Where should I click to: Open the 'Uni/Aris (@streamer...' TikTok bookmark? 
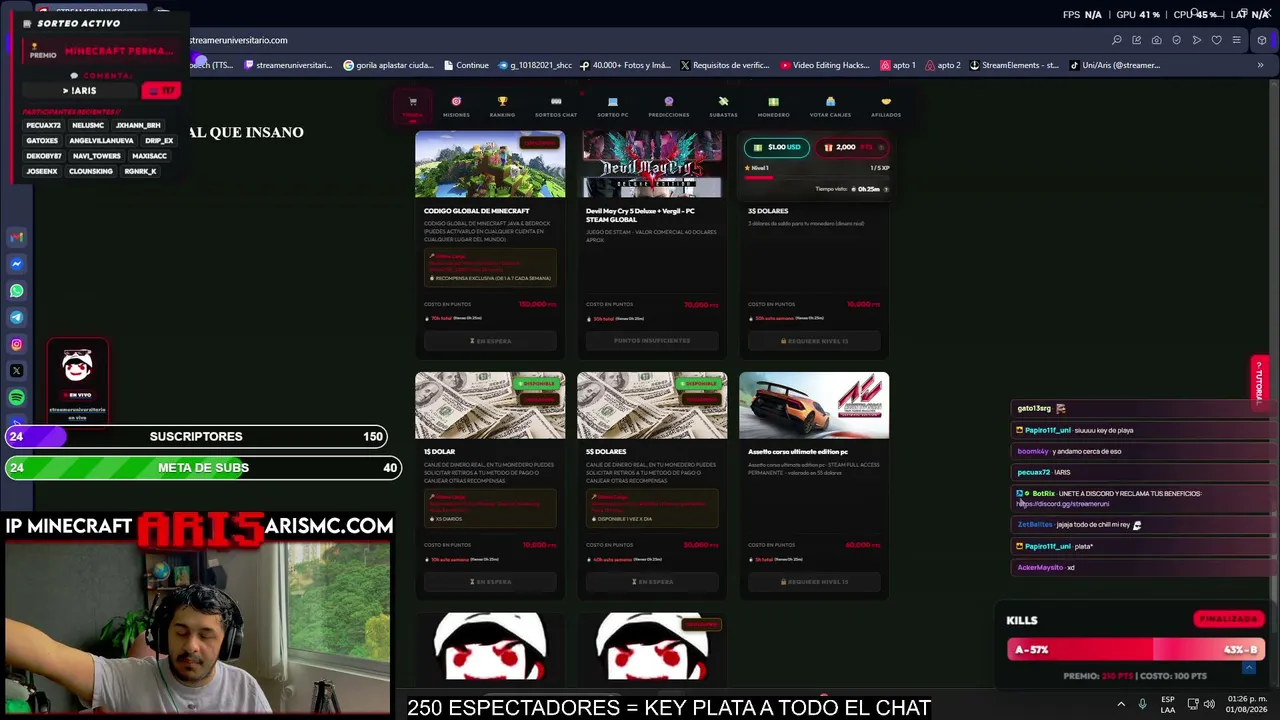coord(1115,65)
